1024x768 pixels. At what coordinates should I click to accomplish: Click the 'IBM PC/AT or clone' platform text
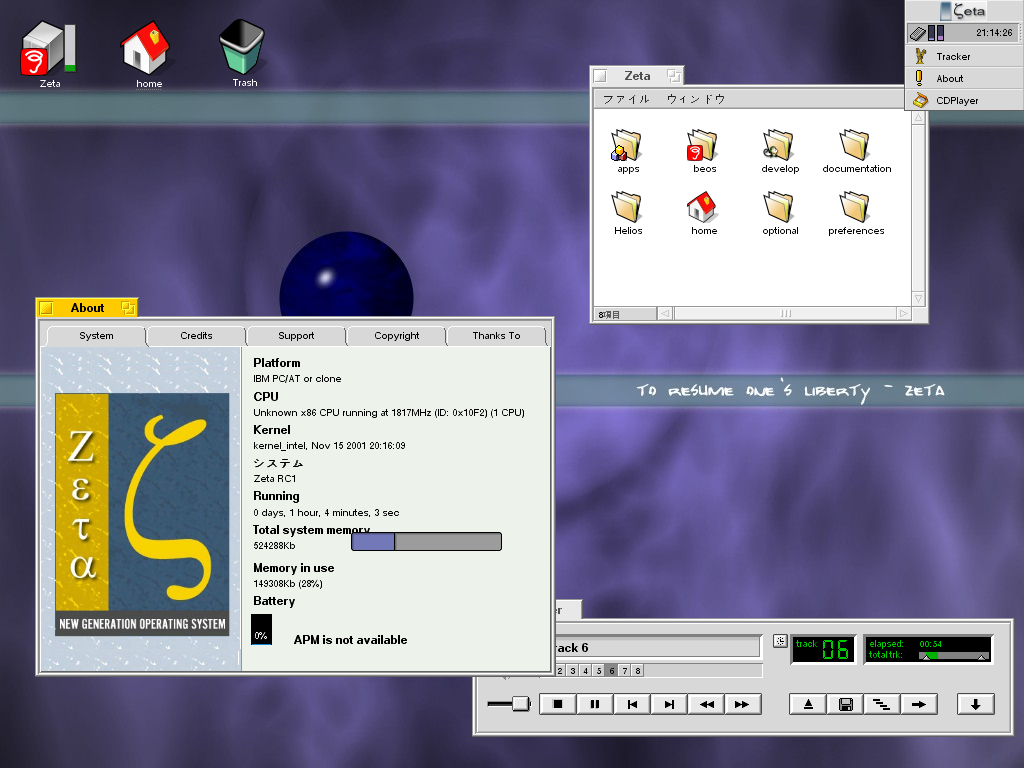[297, 379]
